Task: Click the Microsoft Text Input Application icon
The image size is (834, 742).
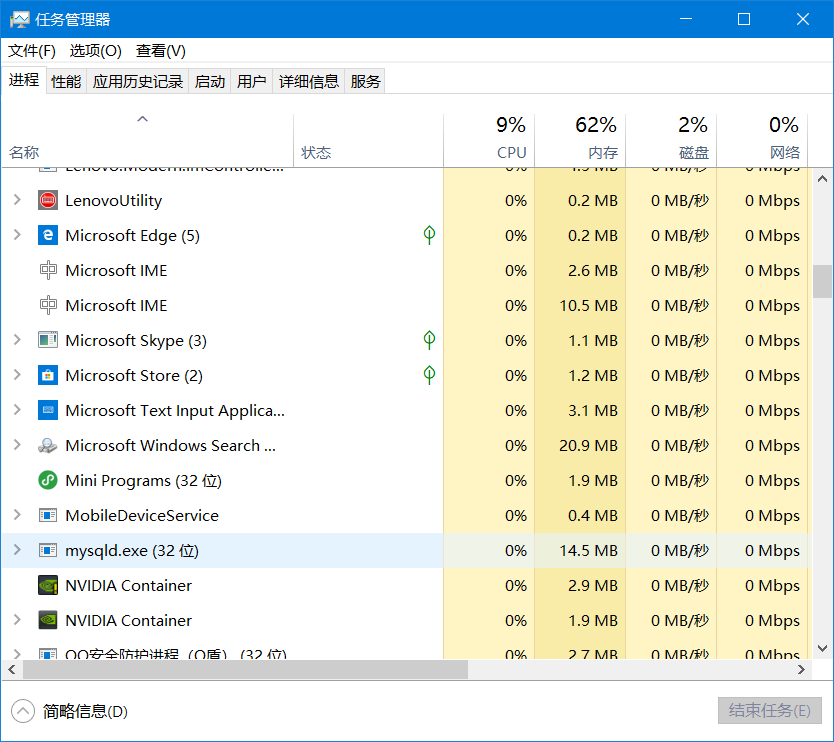Action: pyautogui.click(x=48, y=411)
